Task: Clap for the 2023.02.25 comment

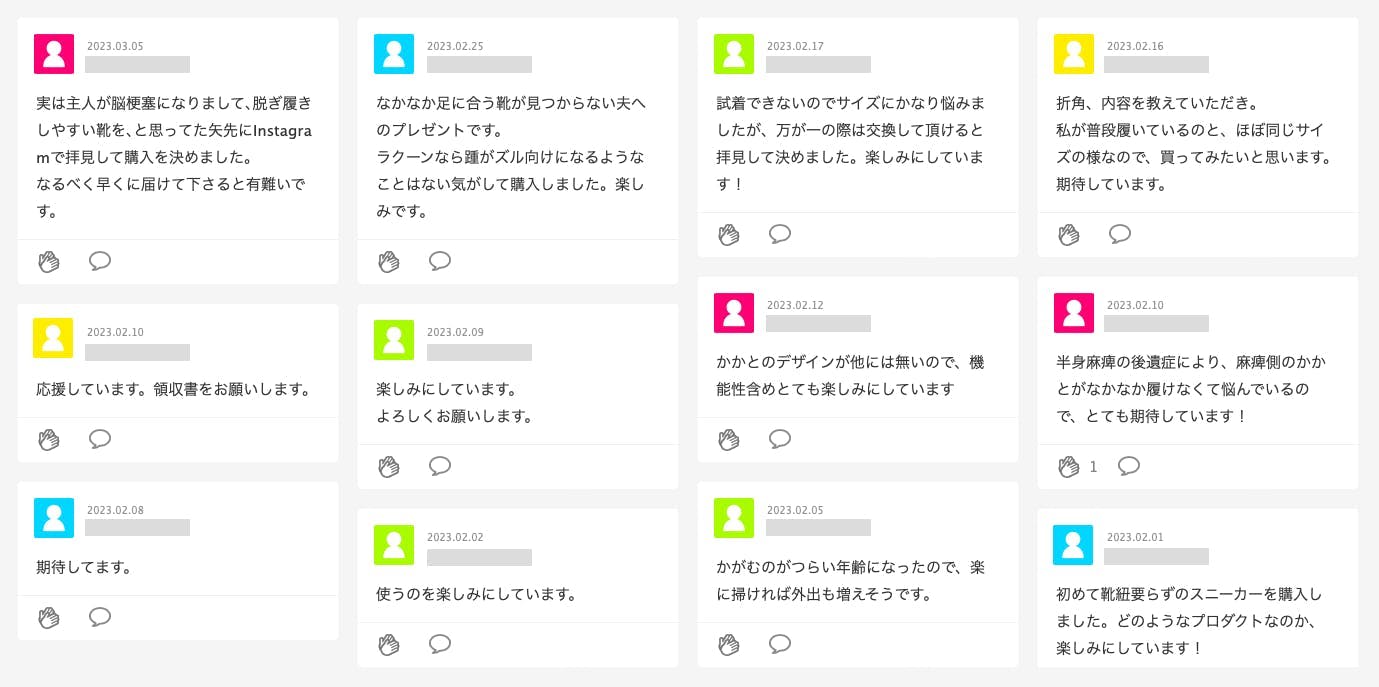Action: [389, 262]
